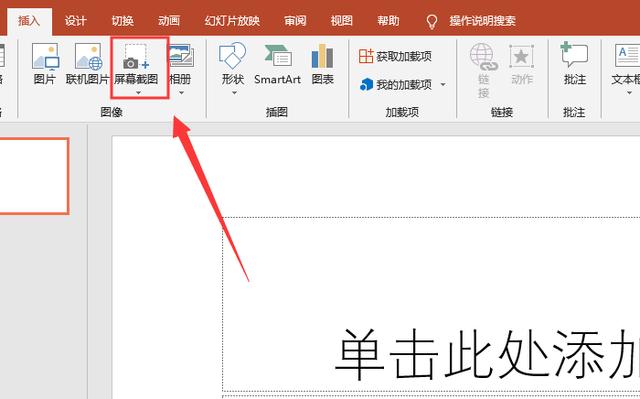Switch to the Insert (插入) tab
This screenshot has height=399, width=640.
click(29, 21)
